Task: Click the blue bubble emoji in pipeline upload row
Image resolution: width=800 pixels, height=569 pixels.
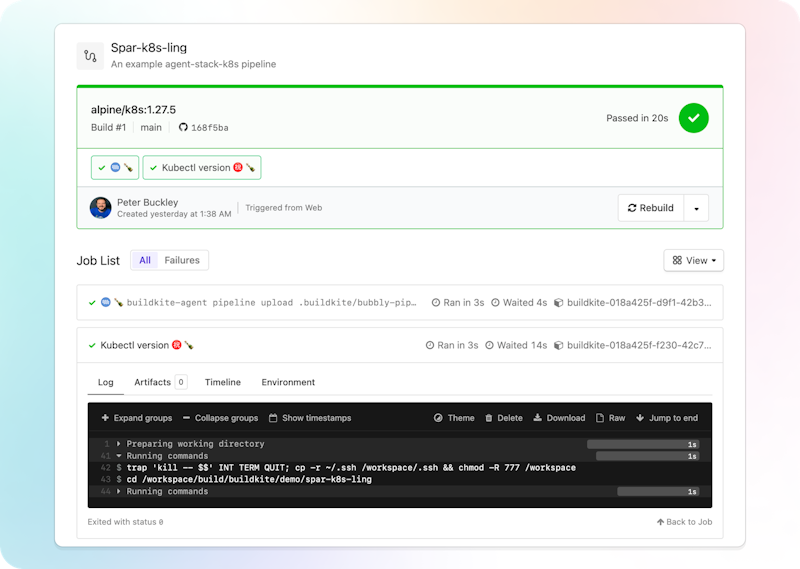Action: [106, 302]
